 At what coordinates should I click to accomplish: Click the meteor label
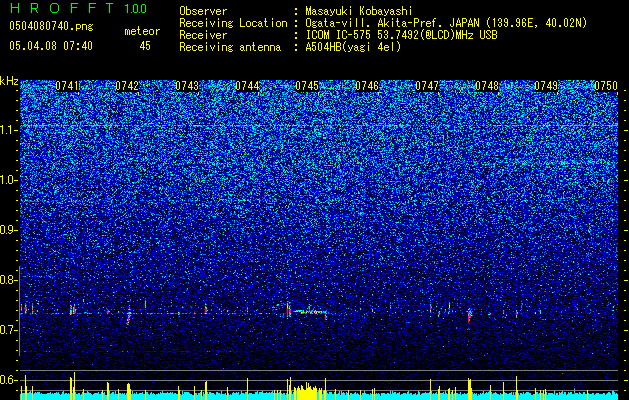point(142,31)
